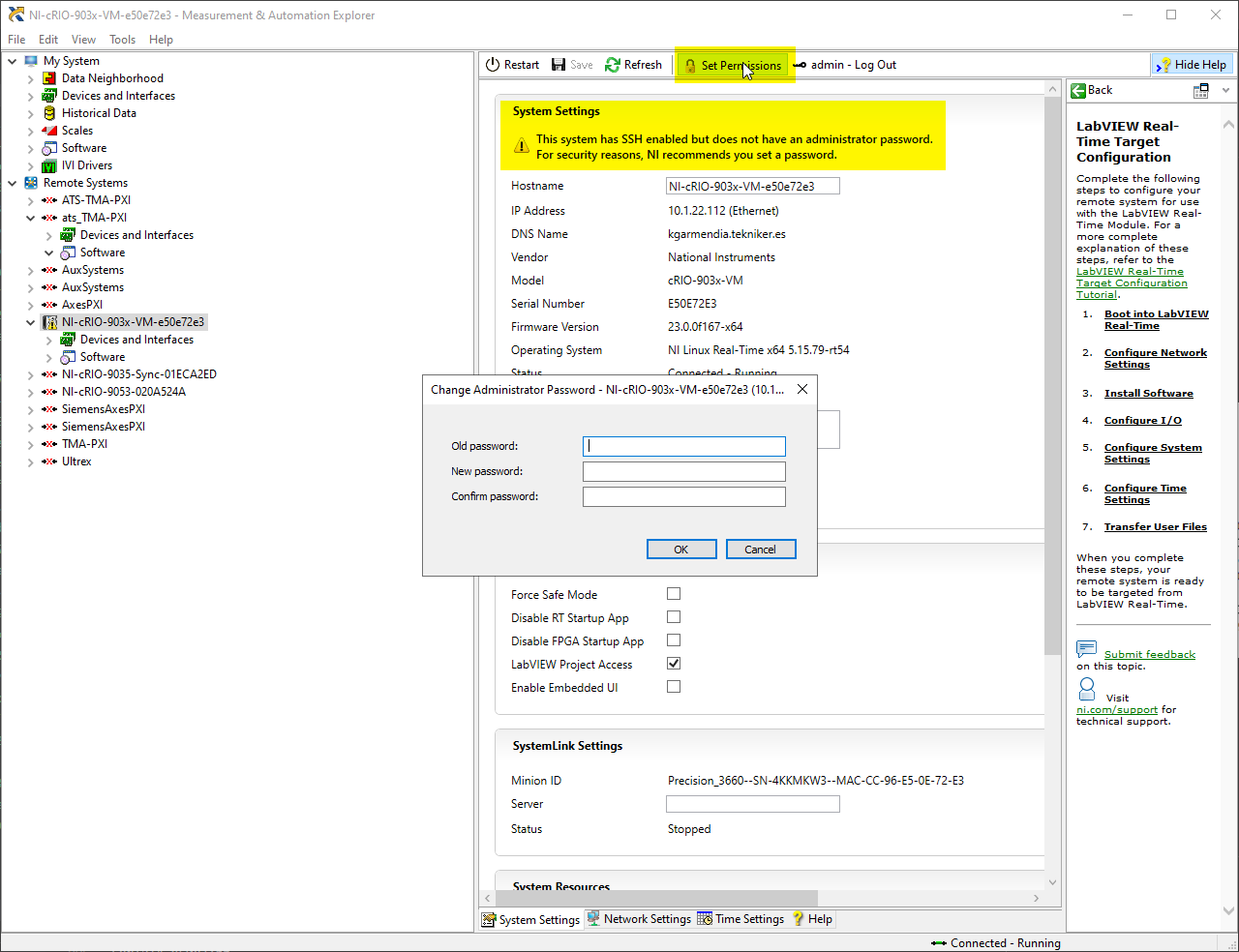Collapse the My System tree node
The image size is (1239, 952).
pos(12,61)
